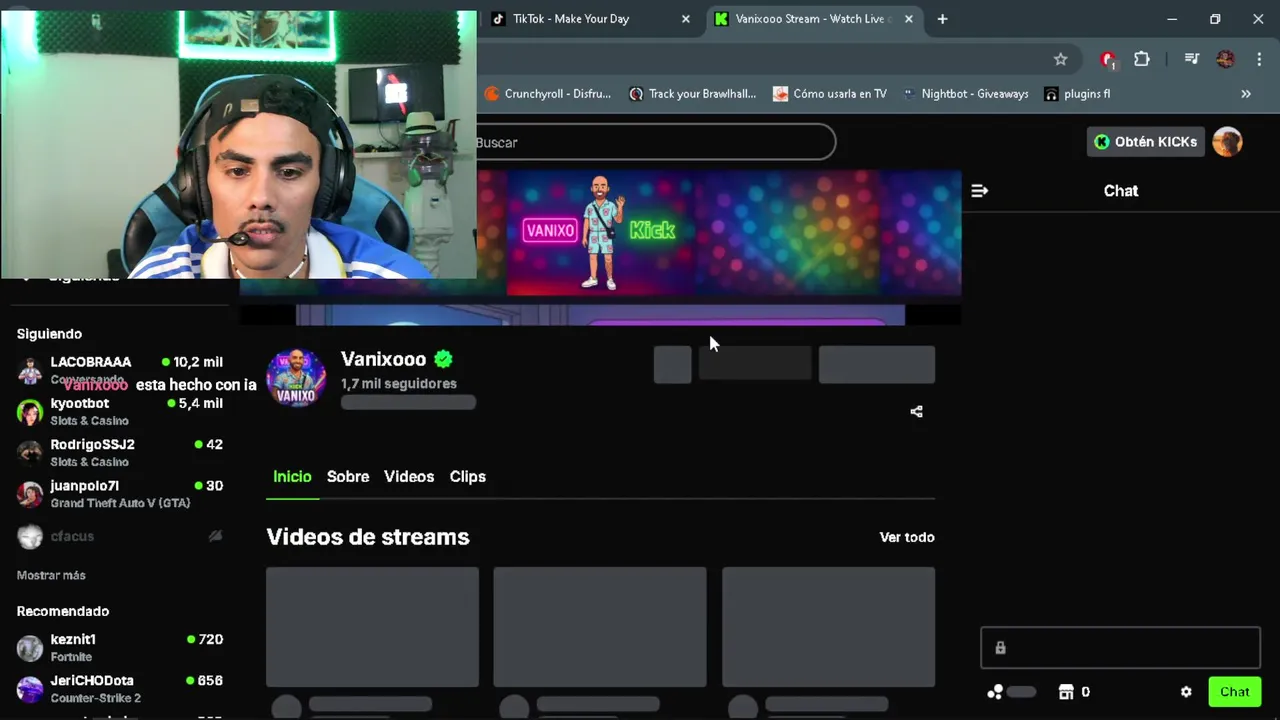
Task: Open the Chrome extensions puzzle icon
Action: click(x=1142, y=59)
